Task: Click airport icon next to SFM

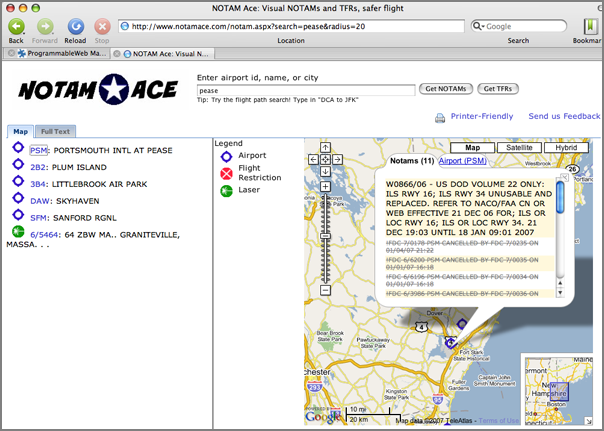Action: 18,215
